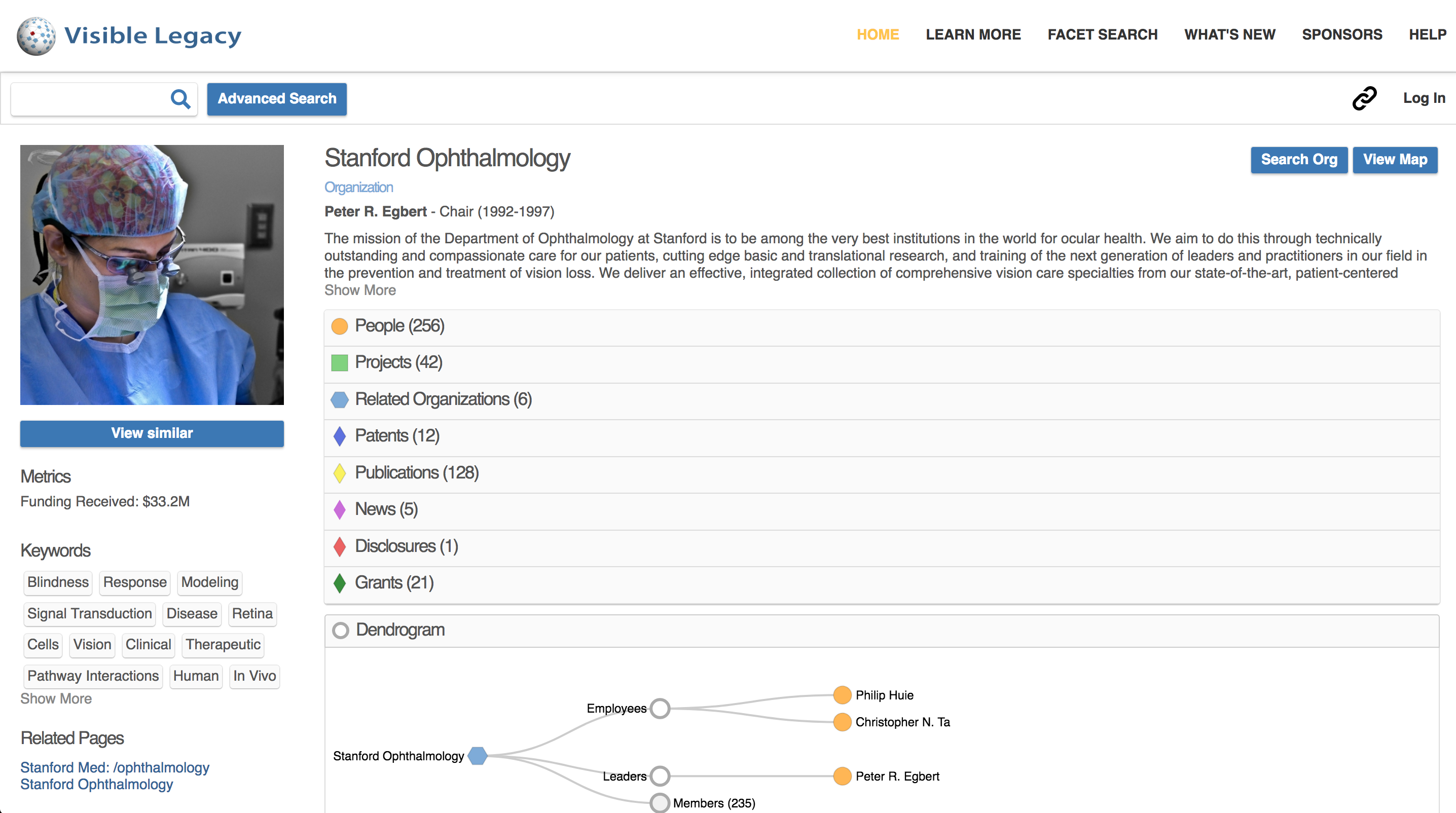This screenshot has height=813, width=1456.
Task: Open the Stanford Ophthalmology related page link
Action: 97,784
